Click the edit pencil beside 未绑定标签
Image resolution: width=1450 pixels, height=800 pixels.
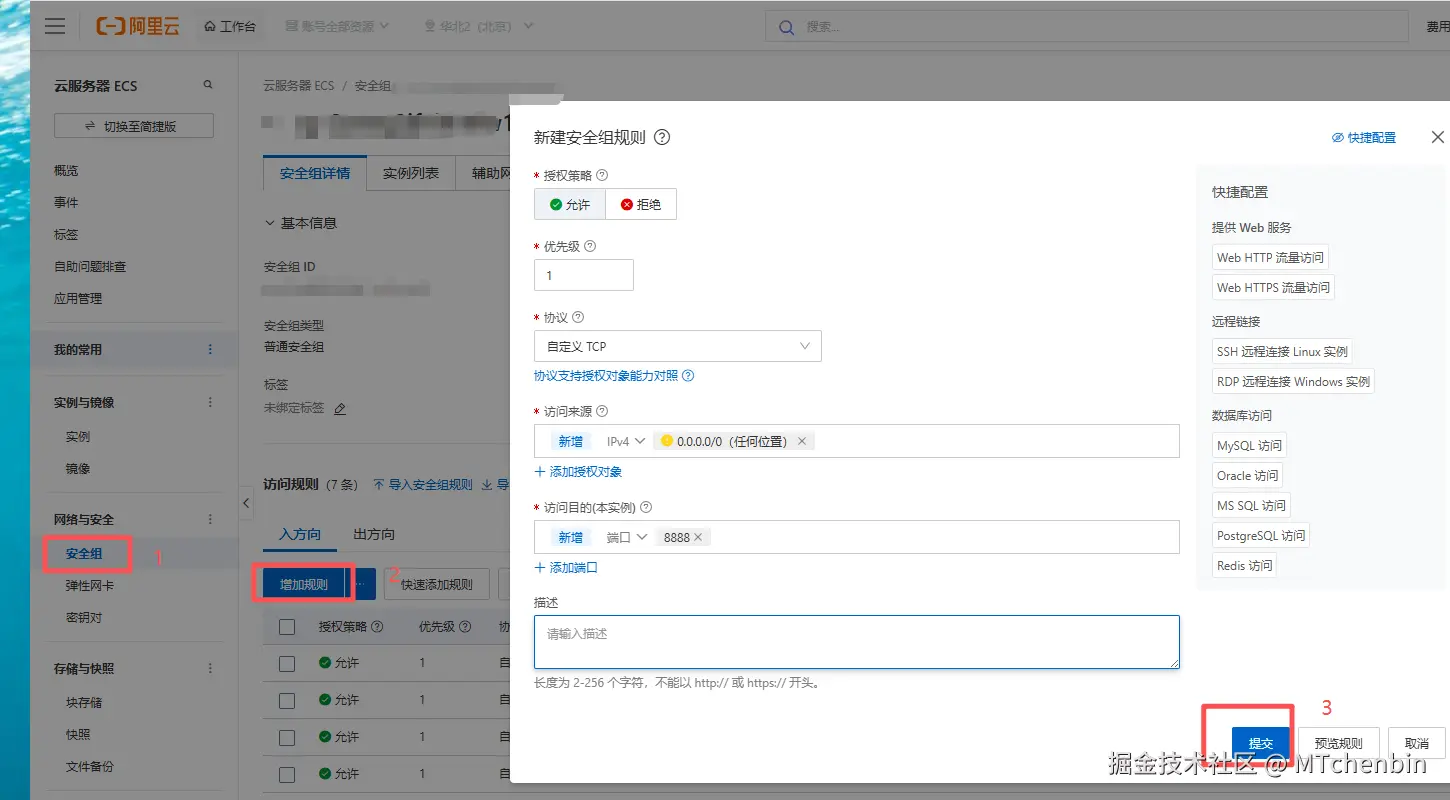point(339,409)
